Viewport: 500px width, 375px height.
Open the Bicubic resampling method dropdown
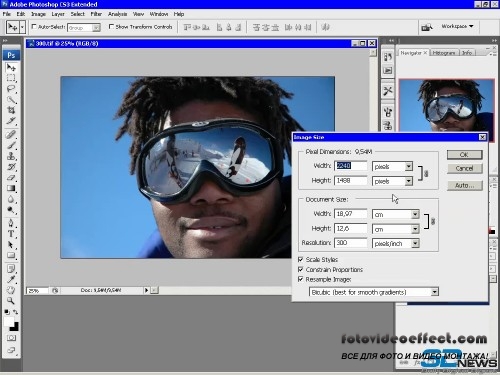click(x=373, y=292)
